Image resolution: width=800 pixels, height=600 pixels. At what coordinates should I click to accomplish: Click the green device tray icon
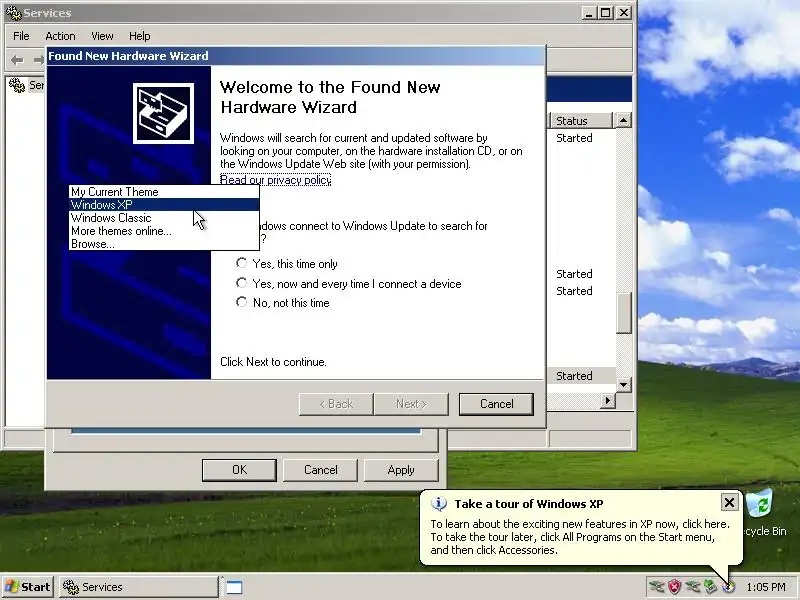(710, 587)
